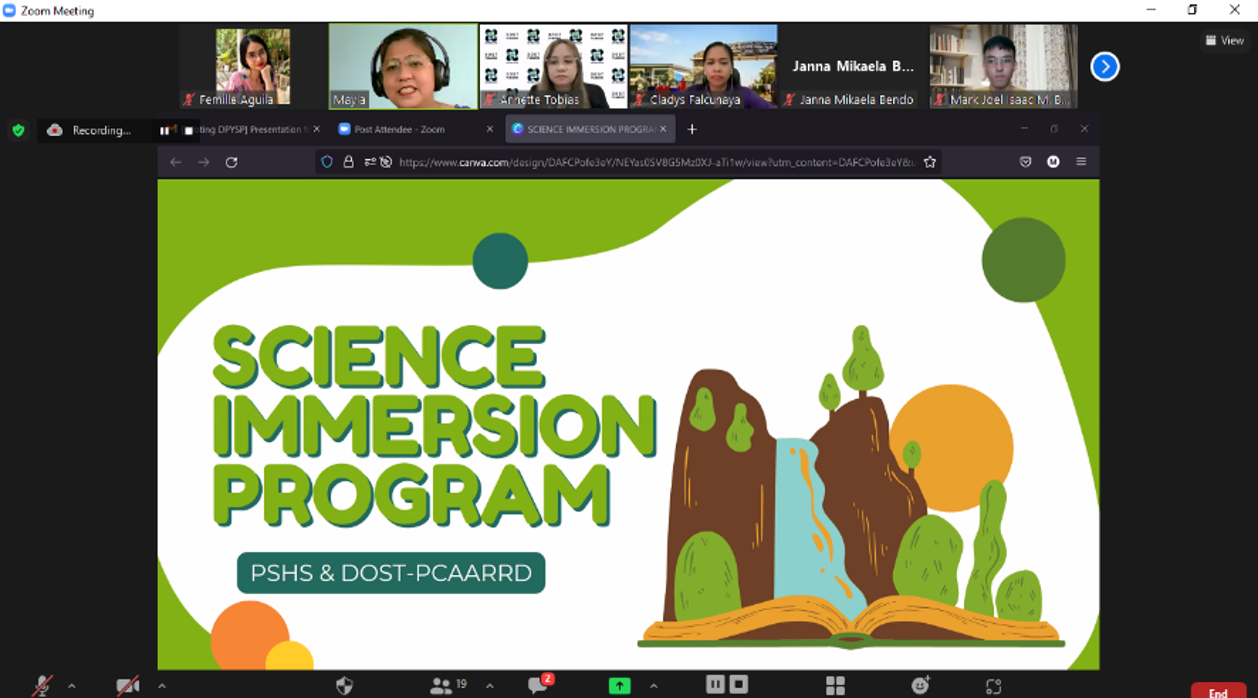The image size is (1258, 698).
Task: Open Breakout Rooms grid icon
Action: pyautogui.click(x=835, y=685)
